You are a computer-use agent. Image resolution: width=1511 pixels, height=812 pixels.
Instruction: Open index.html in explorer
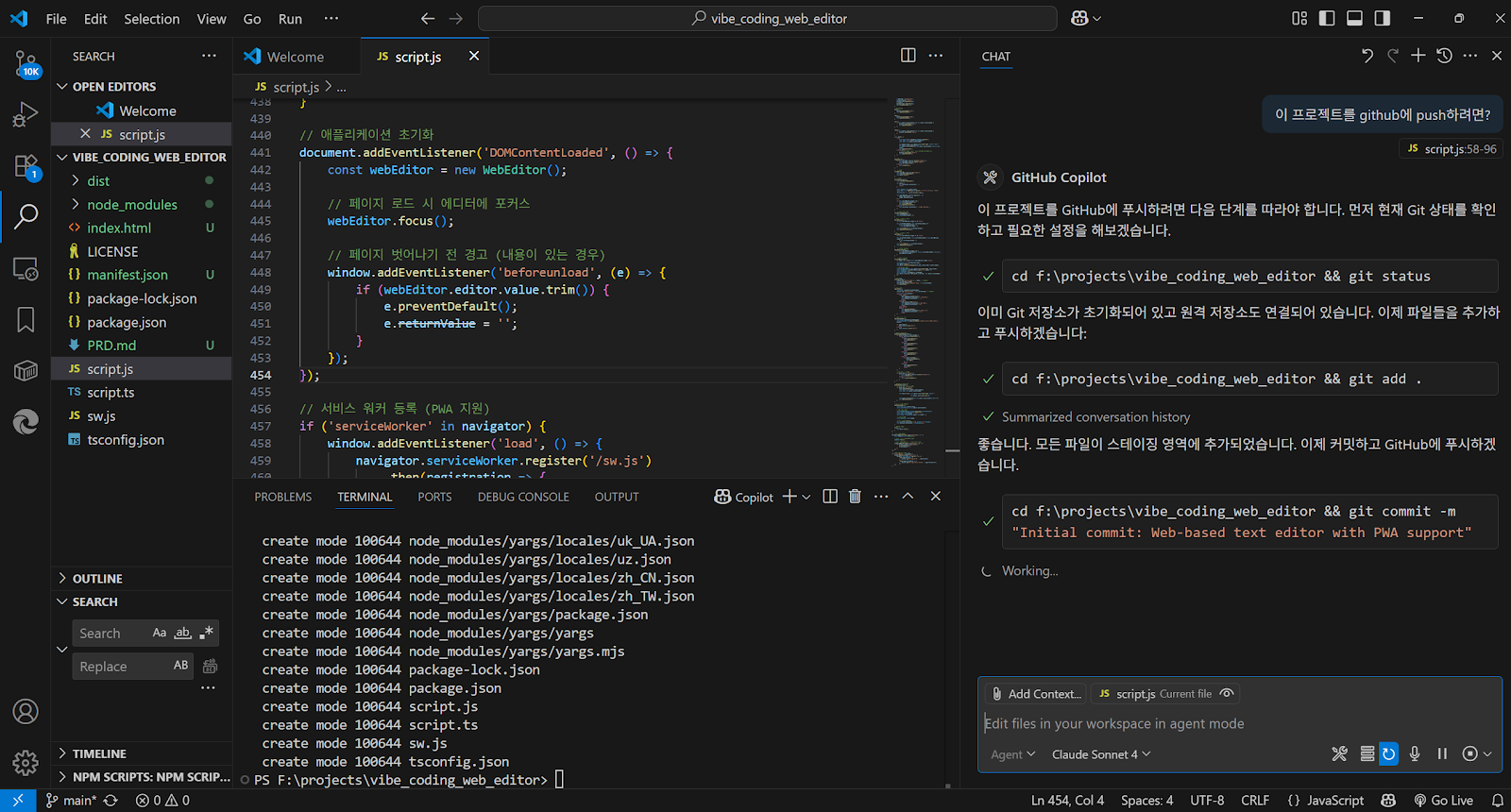point(119,228)
